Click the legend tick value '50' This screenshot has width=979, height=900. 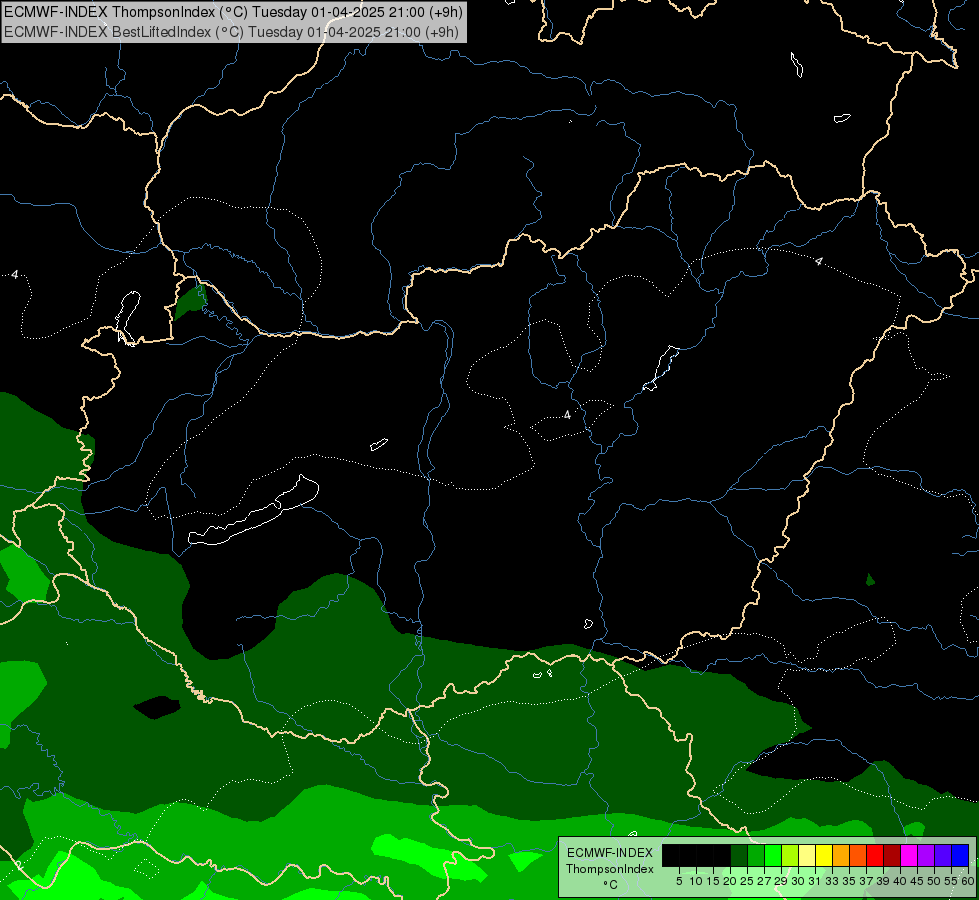[934, 881]
